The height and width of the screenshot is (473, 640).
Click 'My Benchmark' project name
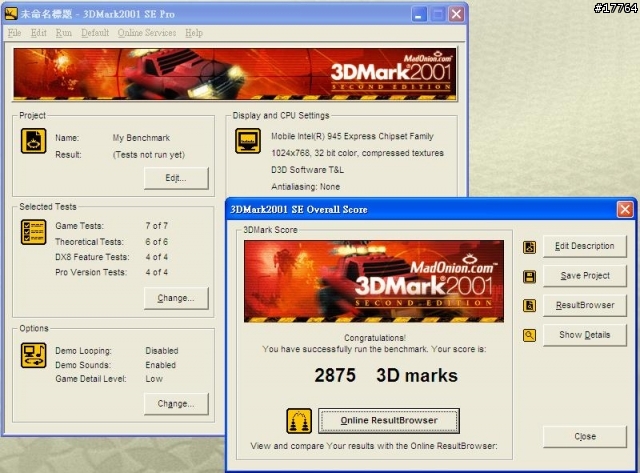tap(141, 138)
